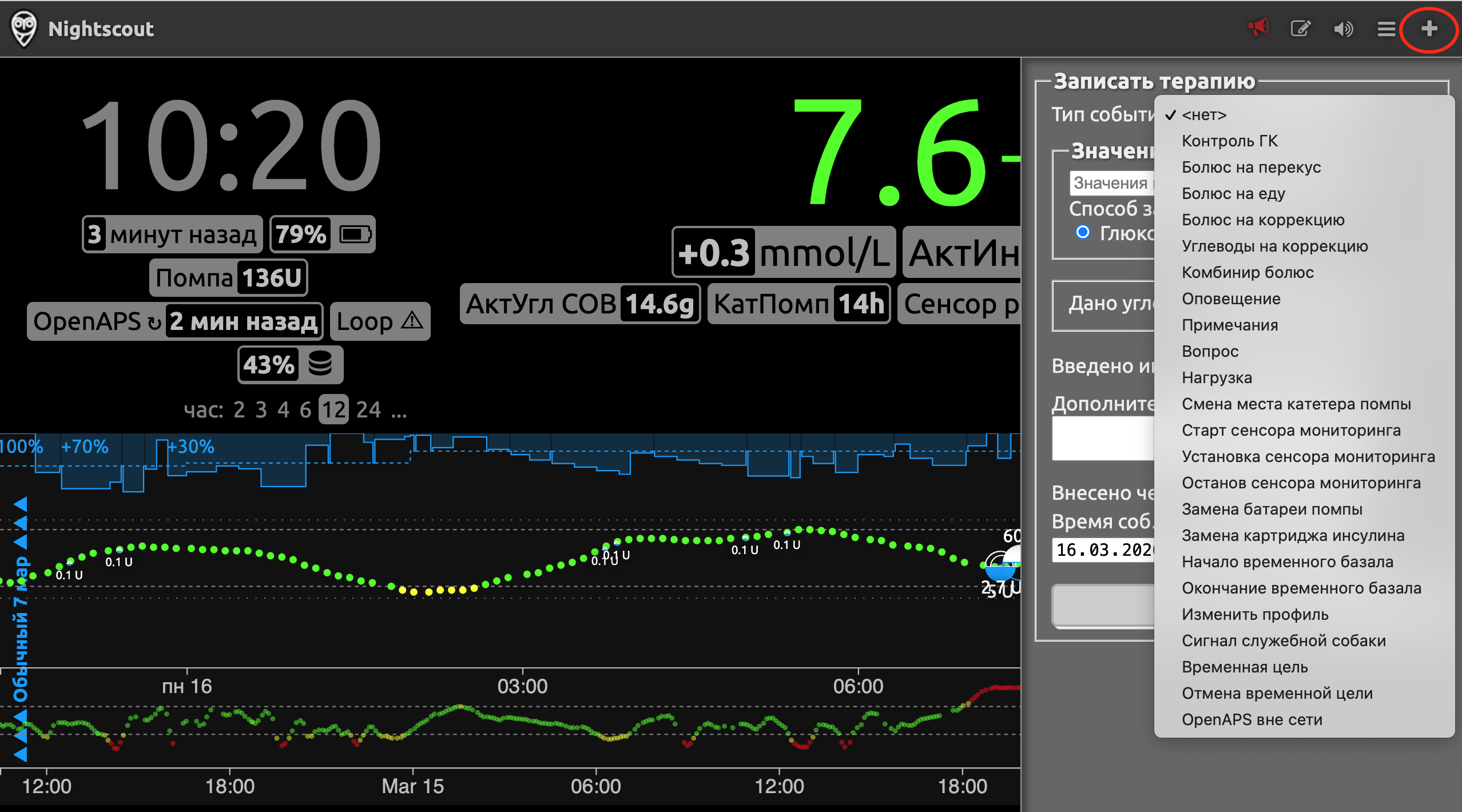Image resolution: width=1462 pixels, height=812 pixels.
Task: Click the Loop warning triangle pill
Action: [x=380, y=321]
